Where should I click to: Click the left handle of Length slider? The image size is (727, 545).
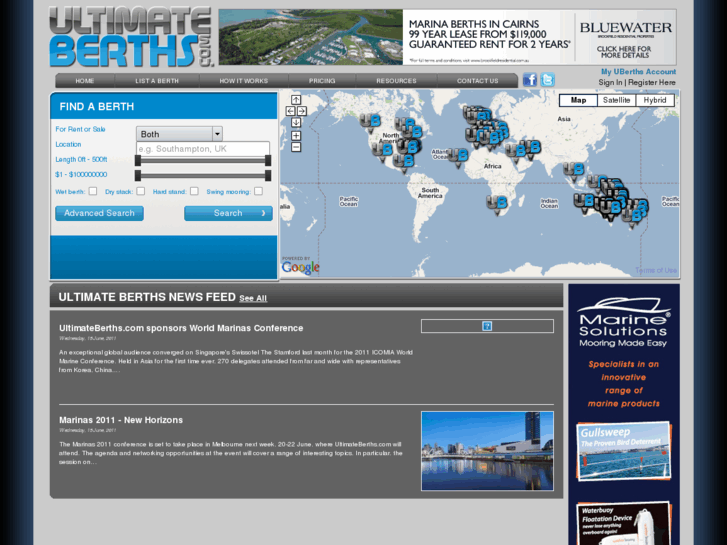(x=138, y=160)
